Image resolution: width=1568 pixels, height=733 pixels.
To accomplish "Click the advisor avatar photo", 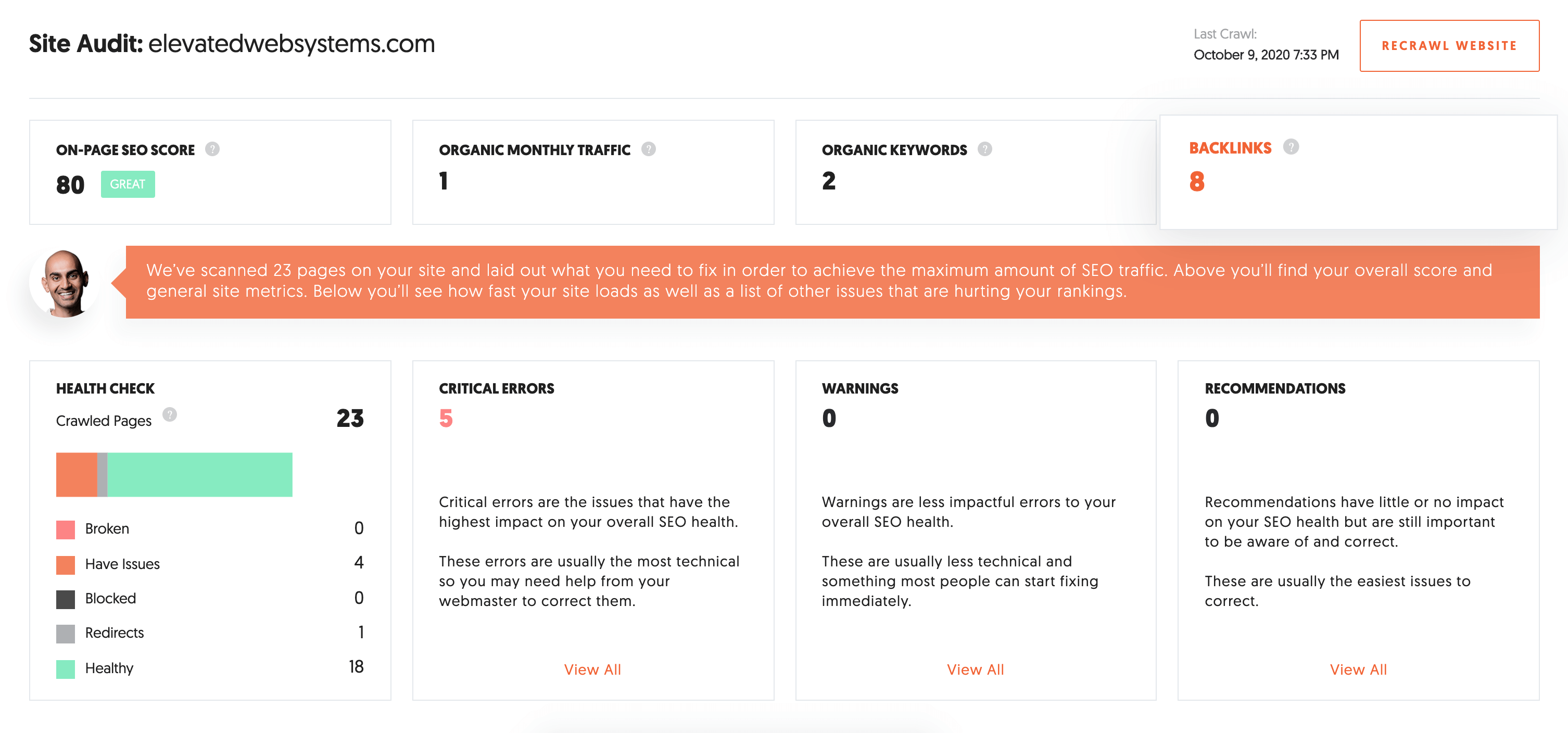I will click(x=65, y=283).
